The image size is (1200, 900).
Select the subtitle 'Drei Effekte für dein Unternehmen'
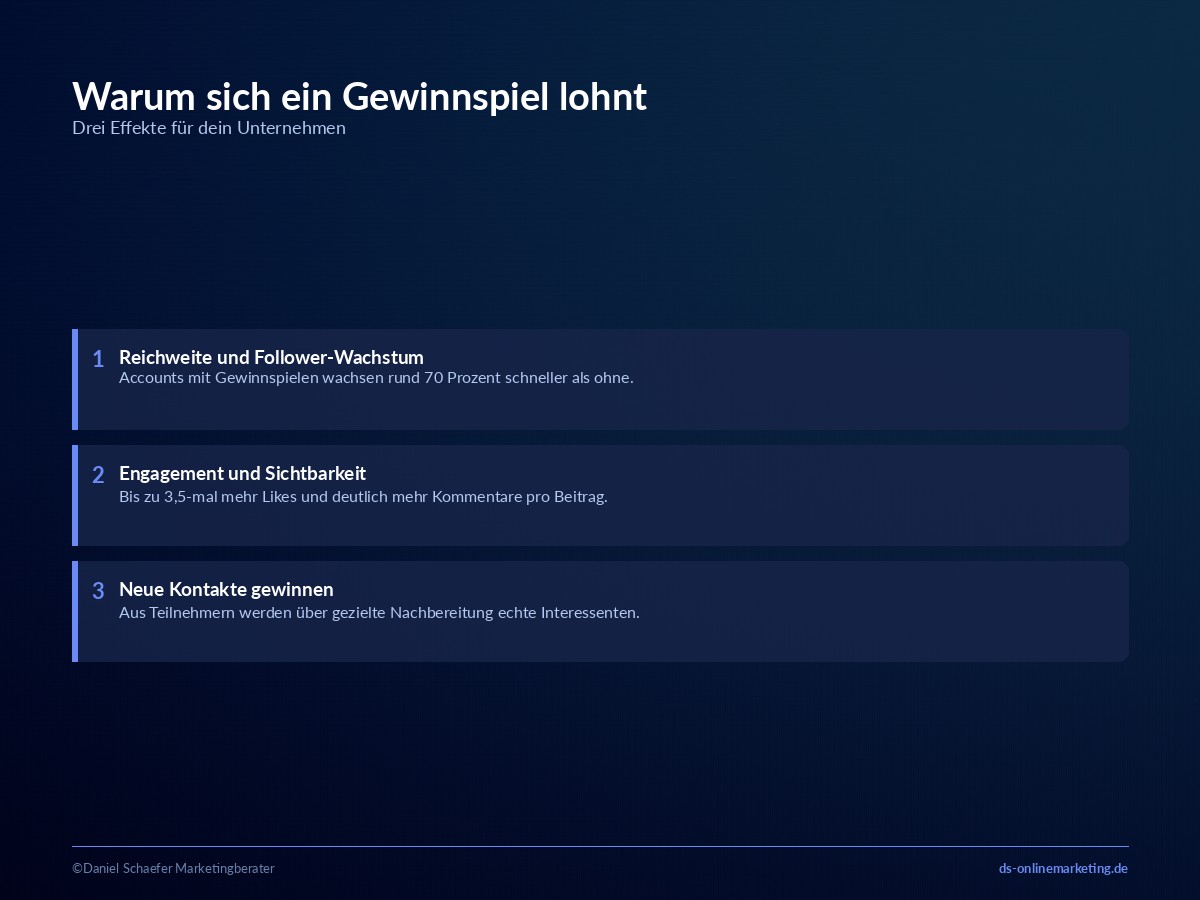pyautogui.click(x=209, y=128)
